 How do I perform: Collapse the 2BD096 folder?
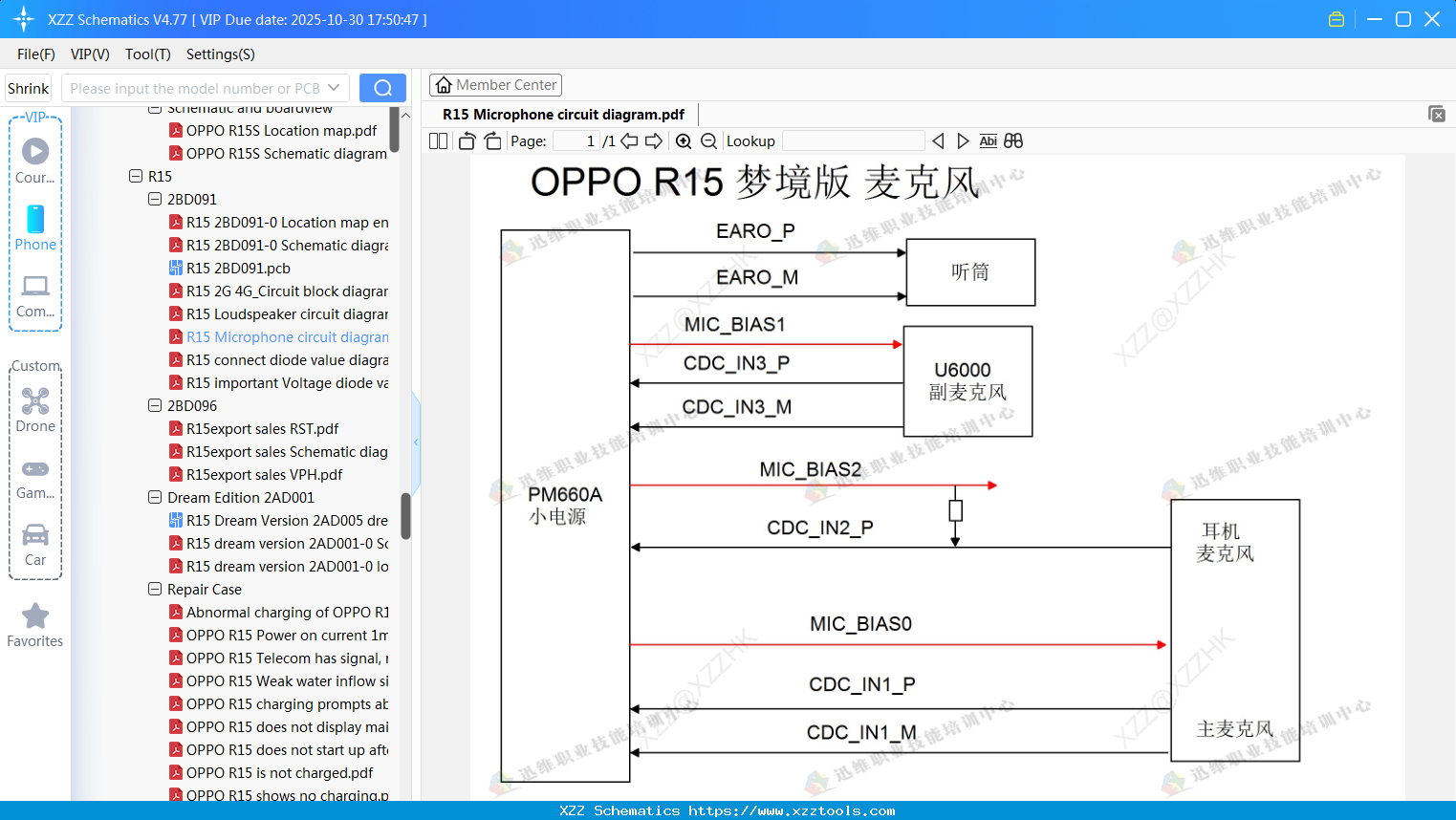click(155, 405)
